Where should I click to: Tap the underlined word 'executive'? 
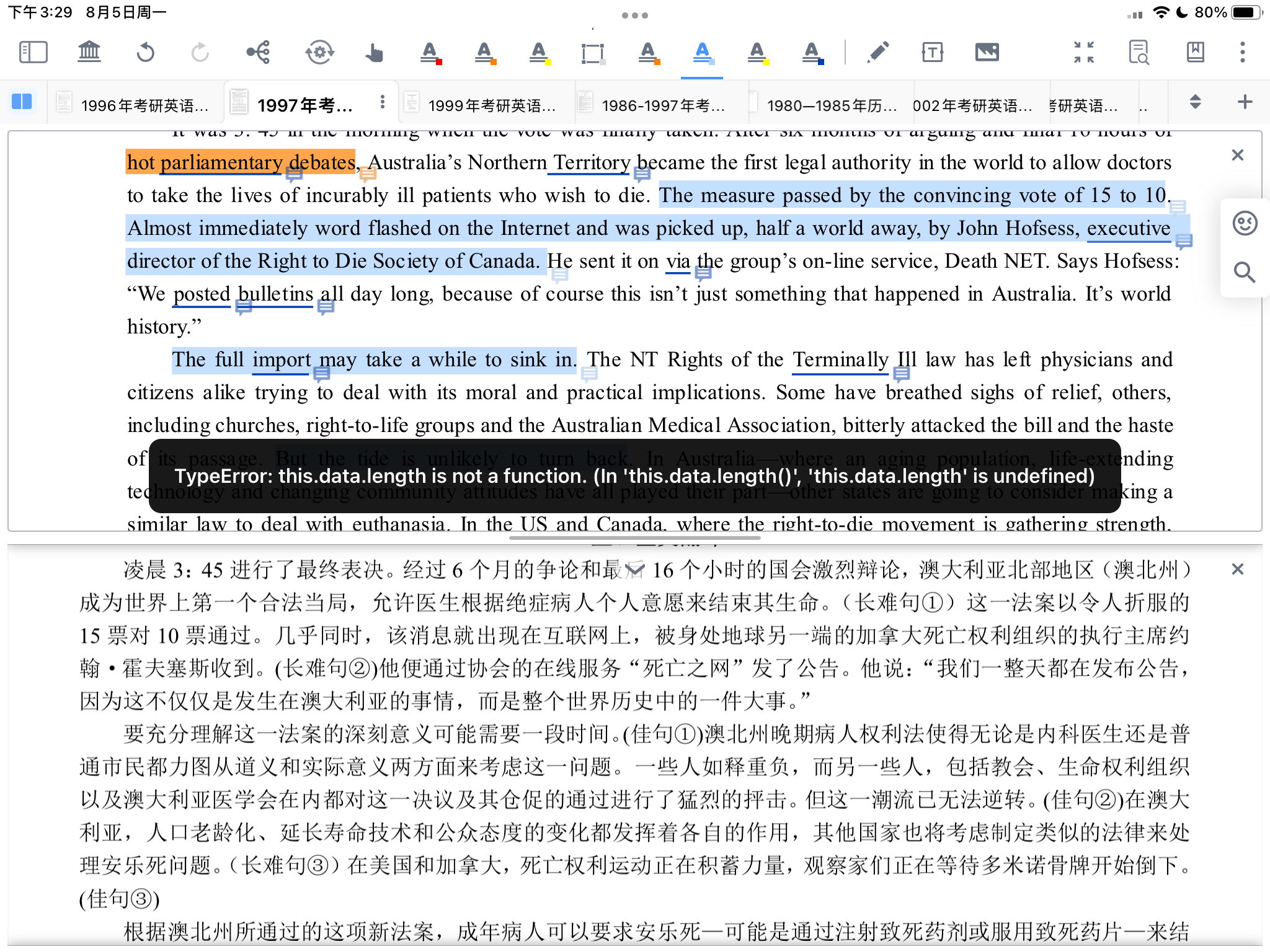[1129, 228]
